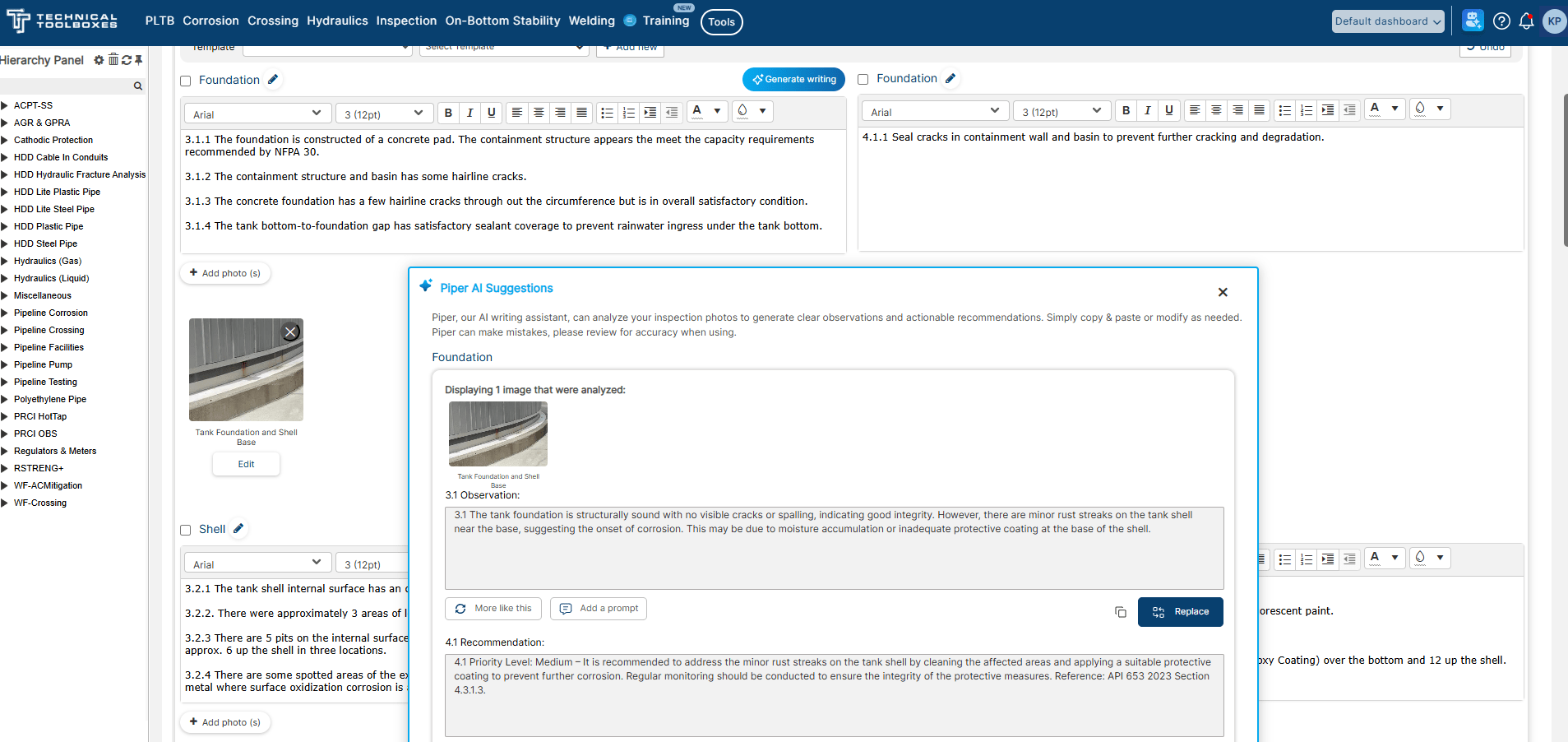Click the Generate writing button
1568x742 pixels.
click(x=793, y=79)
